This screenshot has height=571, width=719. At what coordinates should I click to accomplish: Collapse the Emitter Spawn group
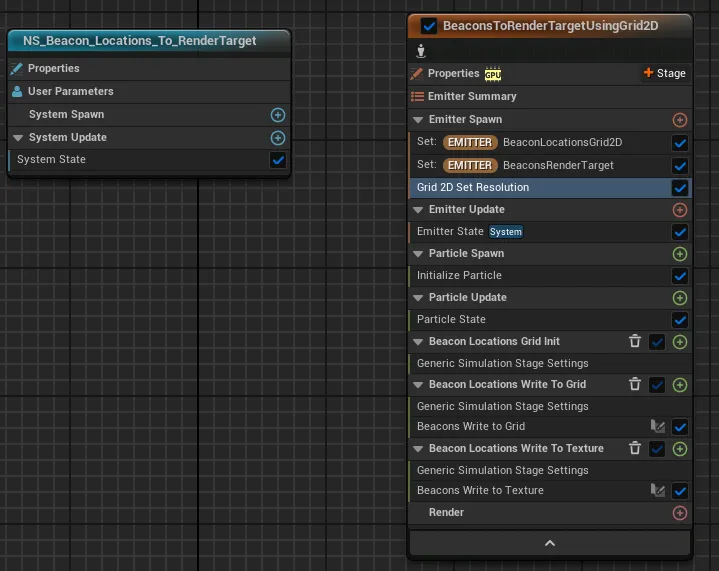418,120
